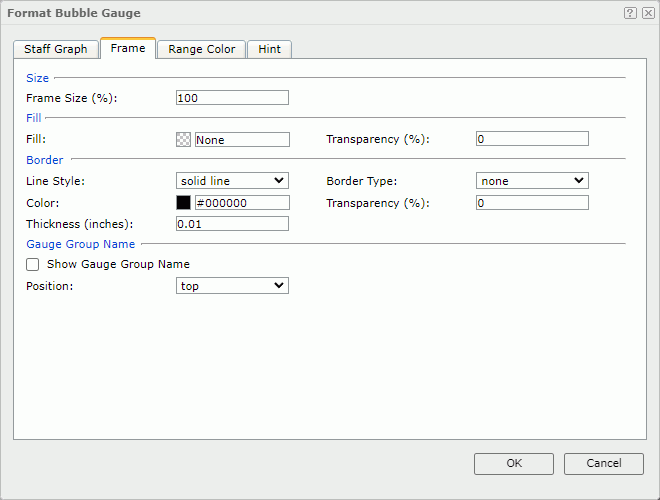Click the border Color hex field
Viewport: 660px width, 500px height.
click(242, 203)
